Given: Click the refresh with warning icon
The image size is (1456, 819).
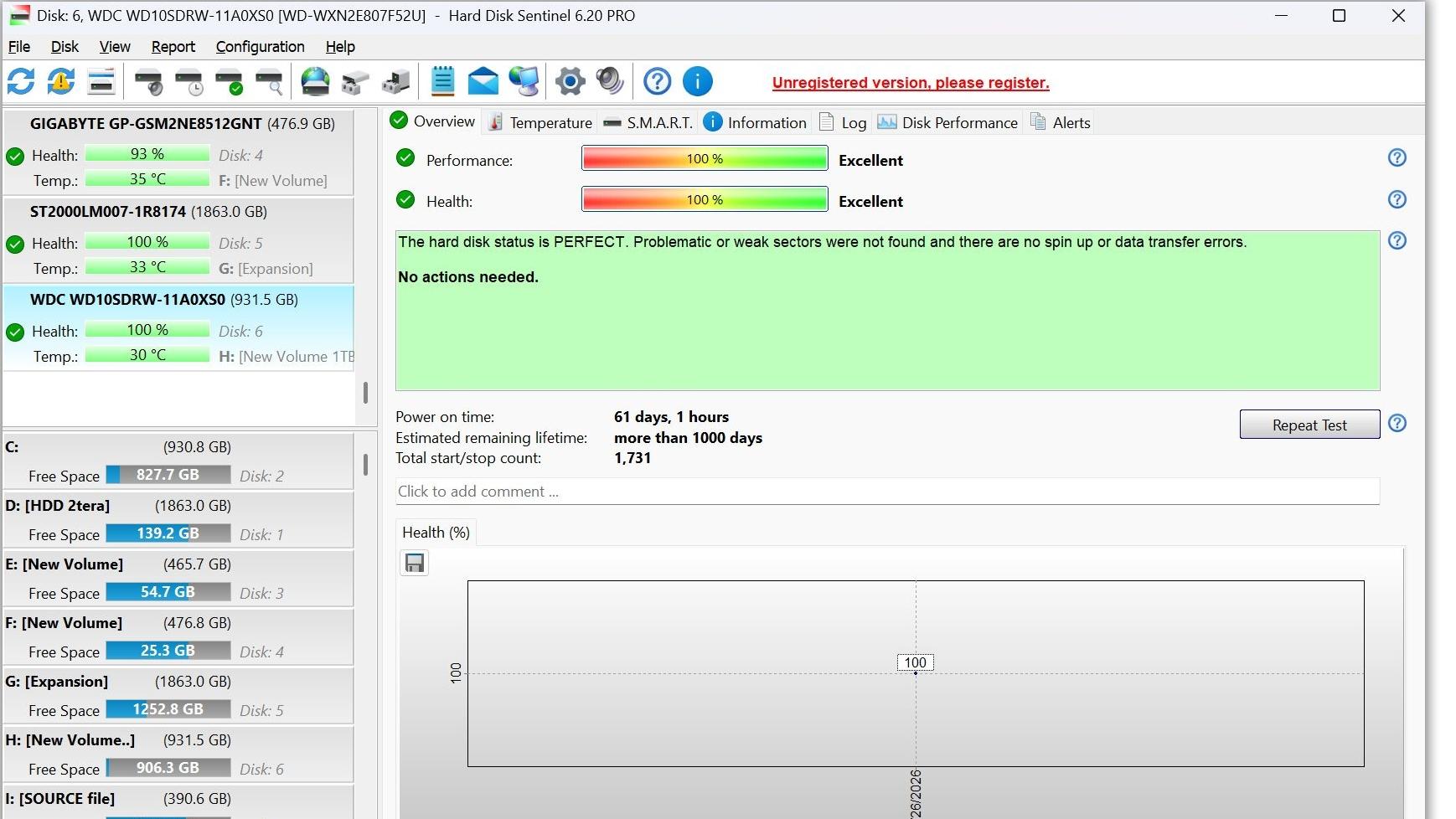Looking at the screenshot, I should click(61, 82).
